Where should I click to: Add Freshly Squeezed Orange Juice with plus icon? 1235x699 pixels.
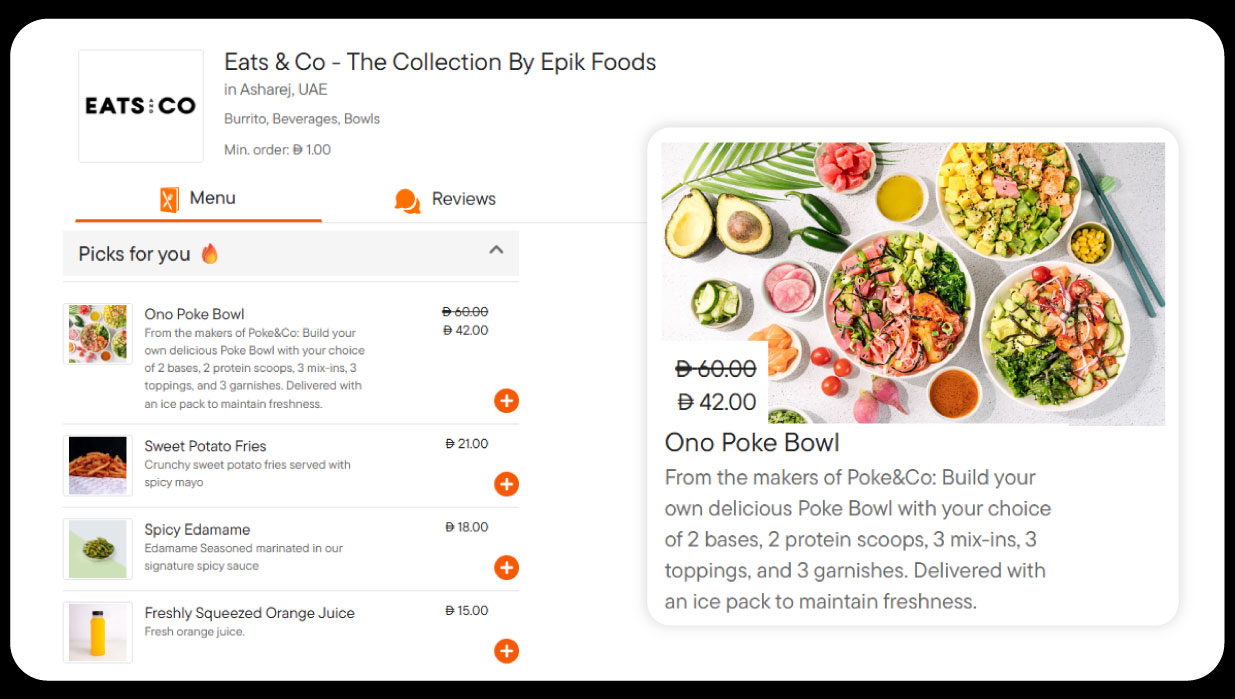(x=506, y=652)
